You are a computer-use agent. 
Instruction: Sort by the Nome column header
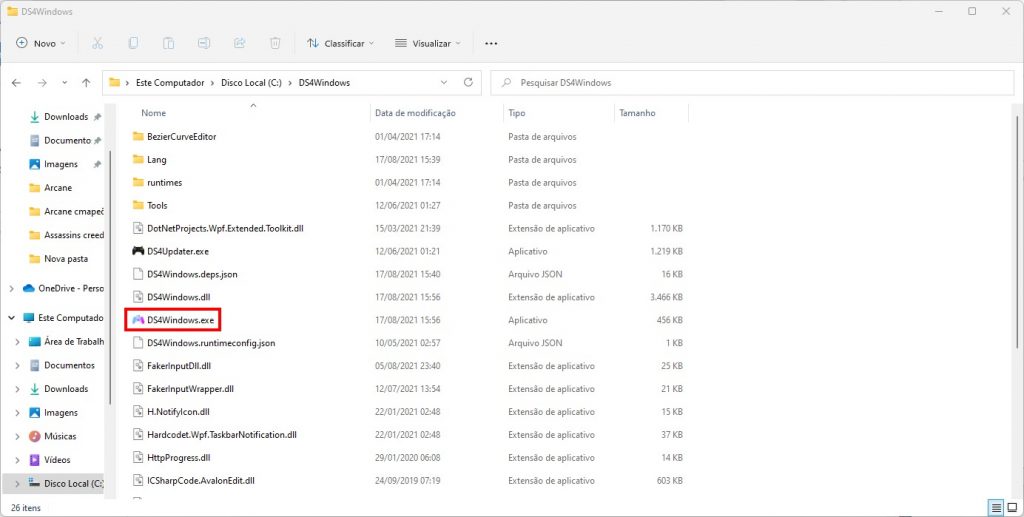tap(154, 113)
